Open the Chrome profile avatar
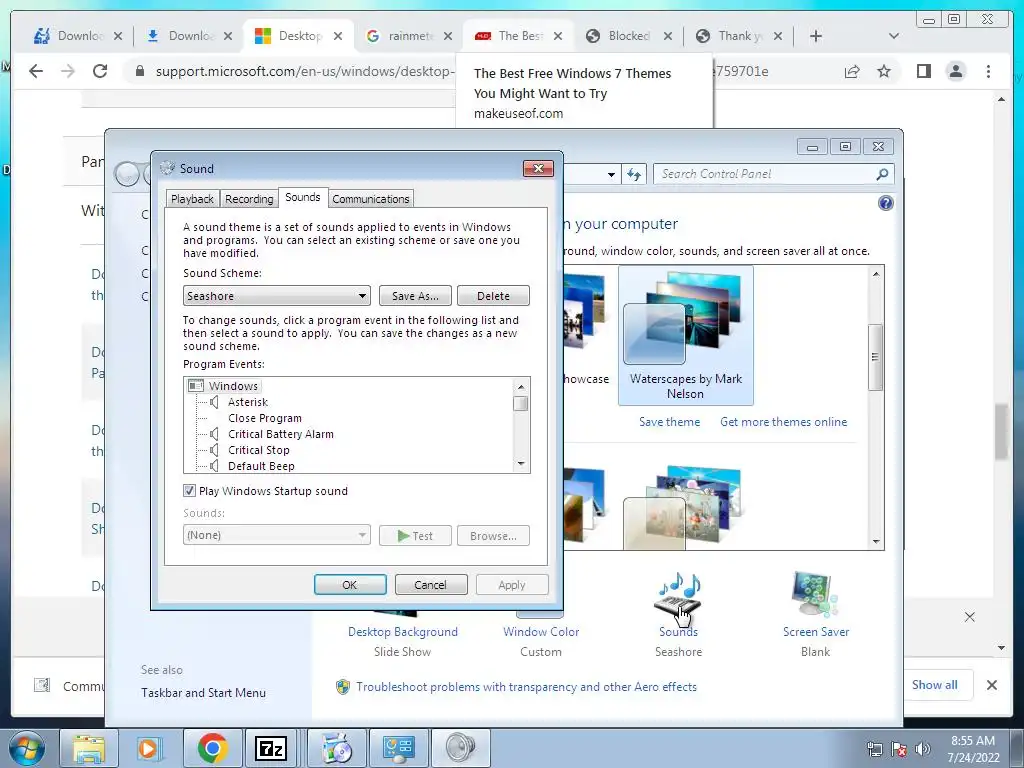The width and height of the screenshot is (1024, 768). pyautogui.click(x=955, y=71)
